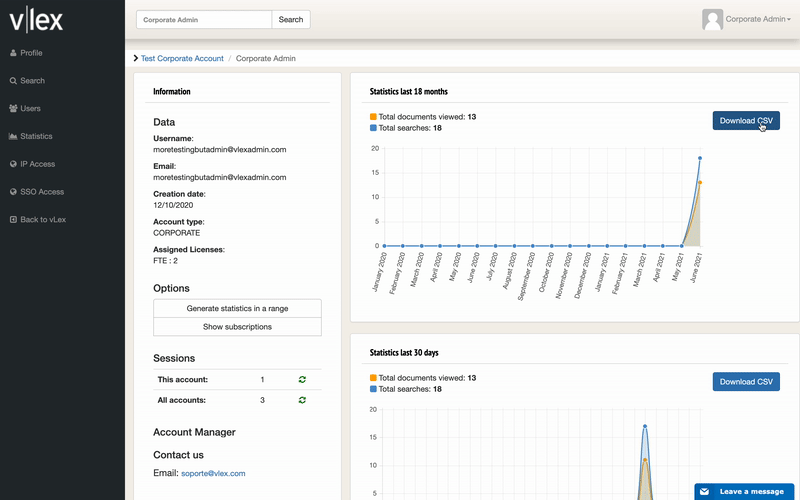
Task: Click the Statistics last 18 months title
Action: pos(409,91)
